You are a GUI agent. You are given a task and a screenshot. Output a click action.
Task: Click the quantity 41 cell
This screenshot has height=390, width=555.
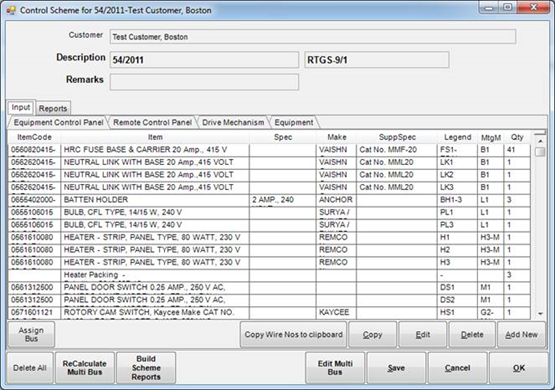click(x=517, y=150)
